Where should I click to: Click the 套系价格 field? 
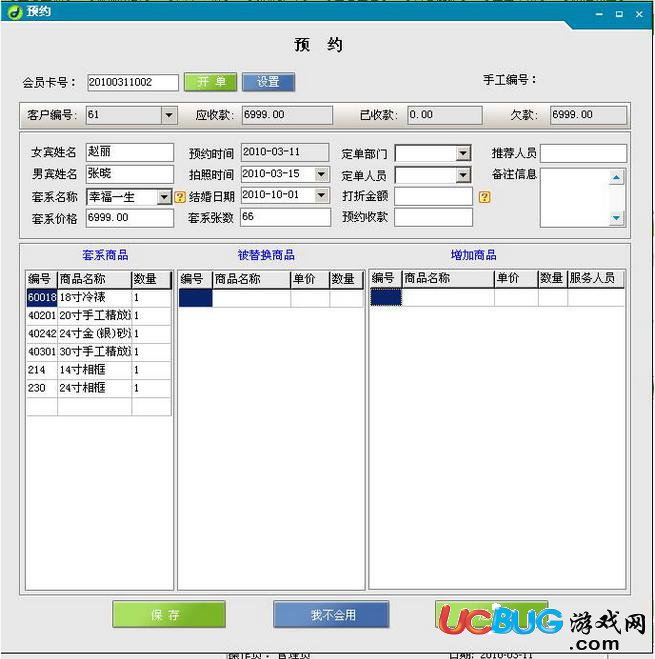(x=130, y=218)
